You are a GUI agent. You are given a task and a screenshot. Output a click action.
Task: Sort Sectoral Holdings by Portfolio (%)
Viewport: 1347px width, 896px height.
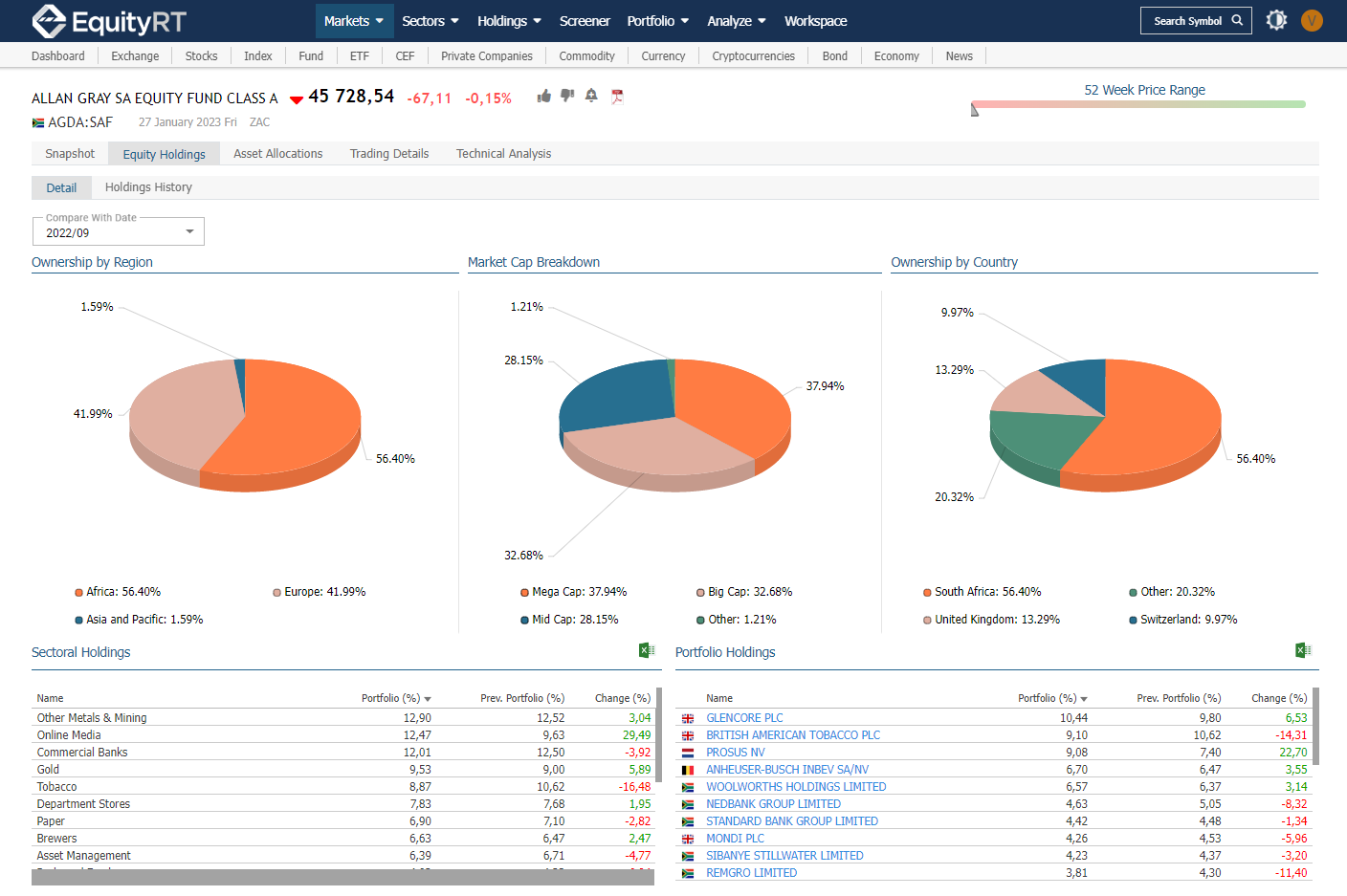(396, 699)
